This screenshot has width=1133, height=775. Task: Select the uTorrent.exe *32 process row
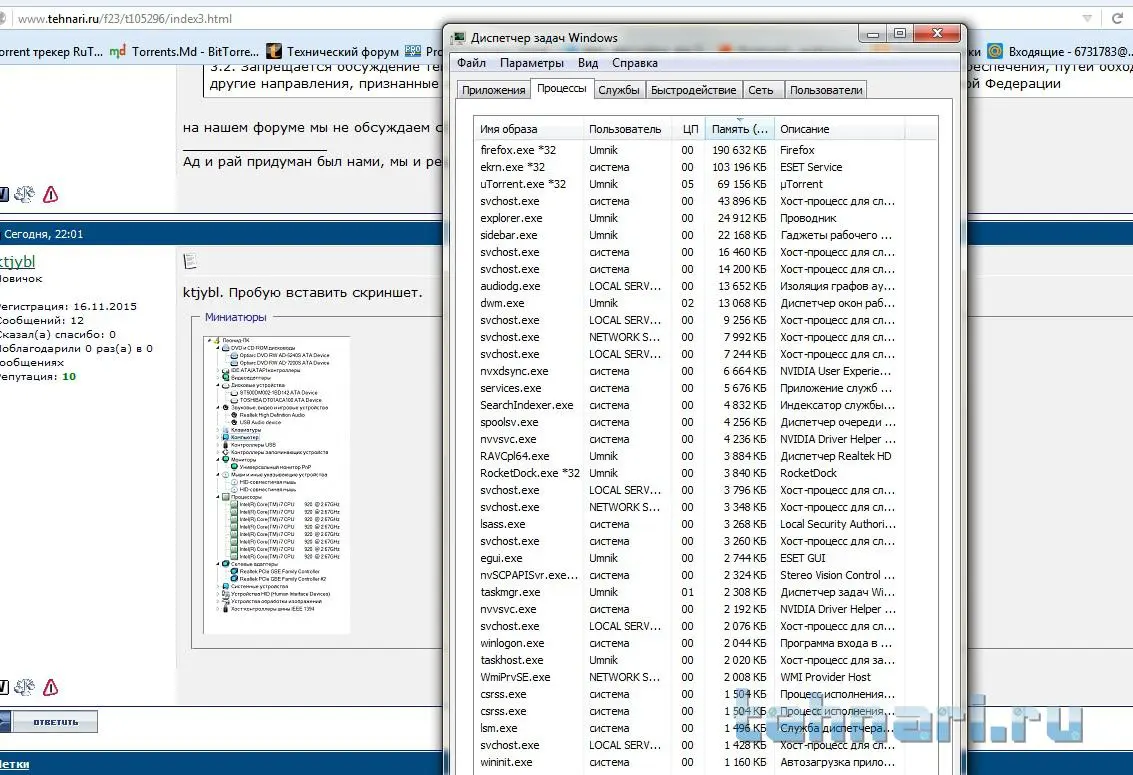pyautogui.click(x=523, y=184)
